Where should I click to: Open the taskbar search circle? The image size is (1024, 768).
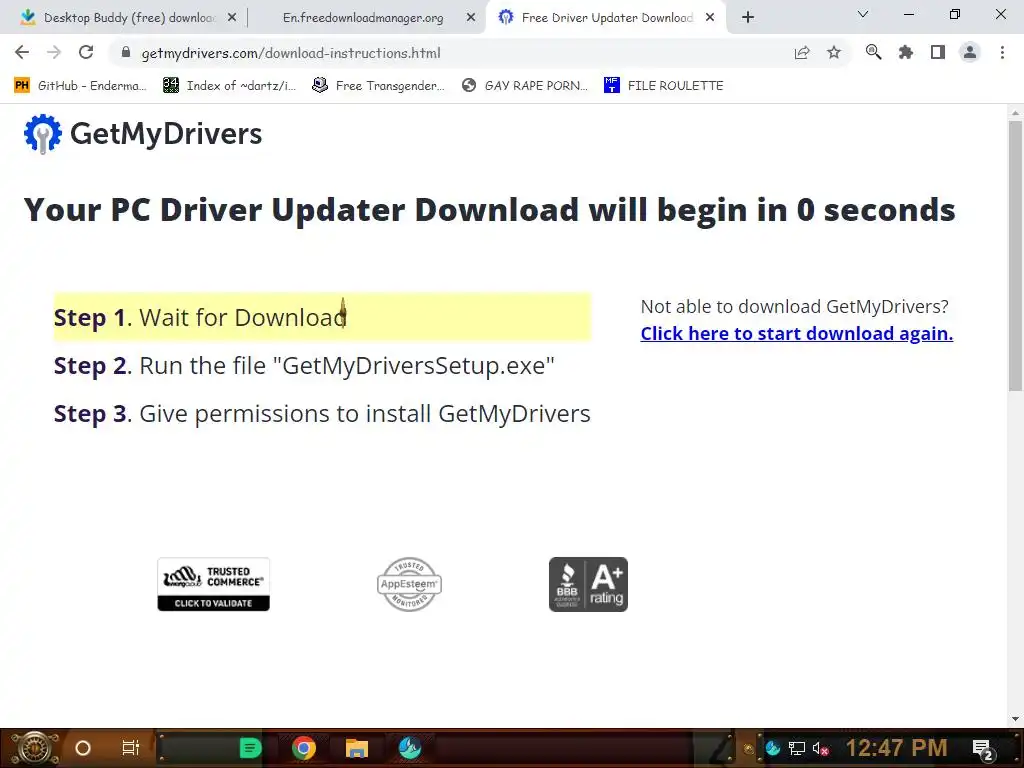coord(83,748)
